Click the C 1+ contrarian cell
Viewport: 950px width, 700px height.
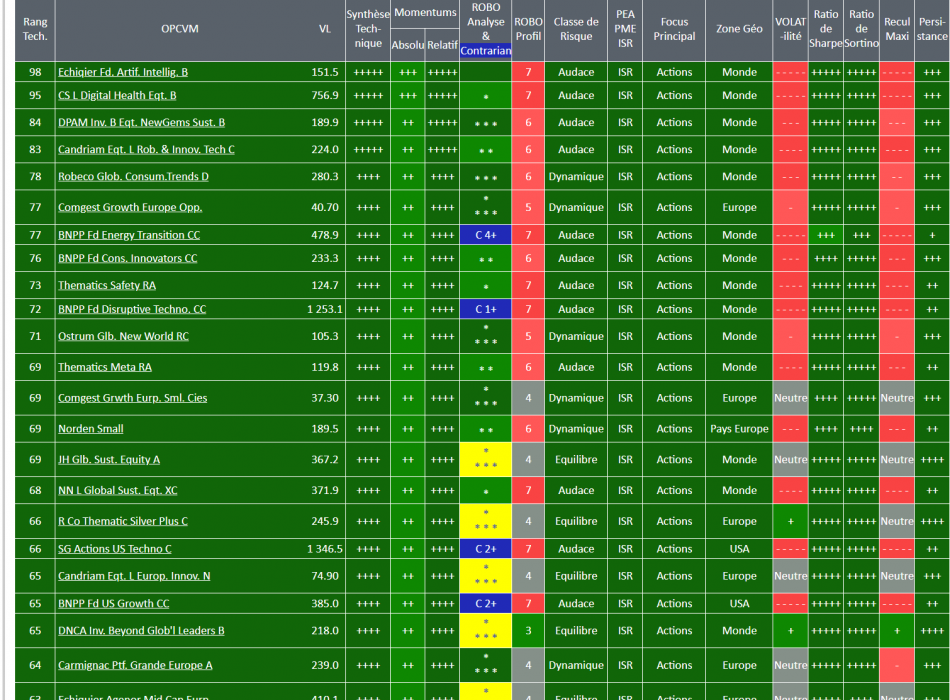pyautogui.click(x=485, y=309)
